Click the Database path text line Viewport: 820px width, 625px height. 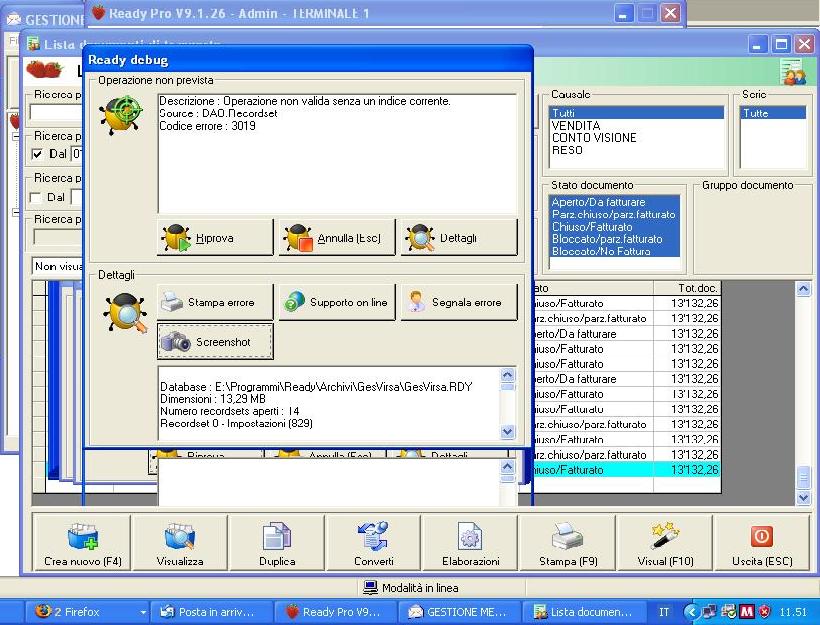(x=316, y=387)
